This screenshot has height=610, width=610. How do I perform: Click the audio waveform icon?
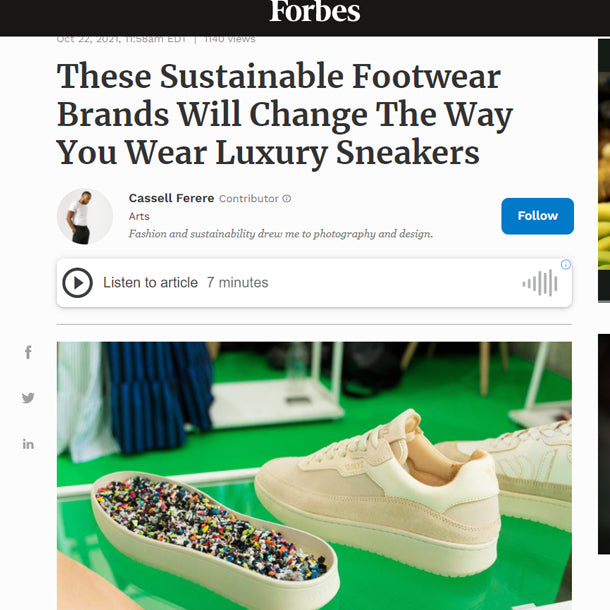click(x=540, y=283)
